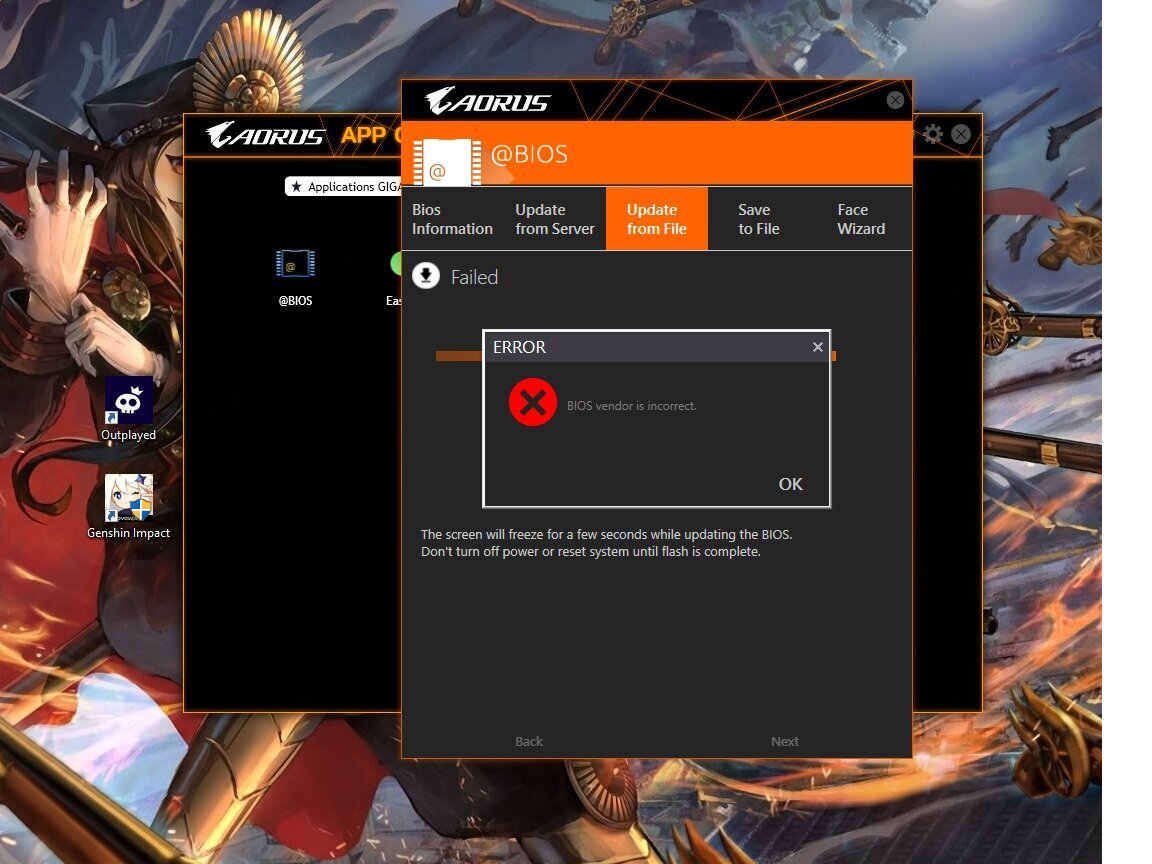Click the @BIOS chip header icon

point(447,162)
